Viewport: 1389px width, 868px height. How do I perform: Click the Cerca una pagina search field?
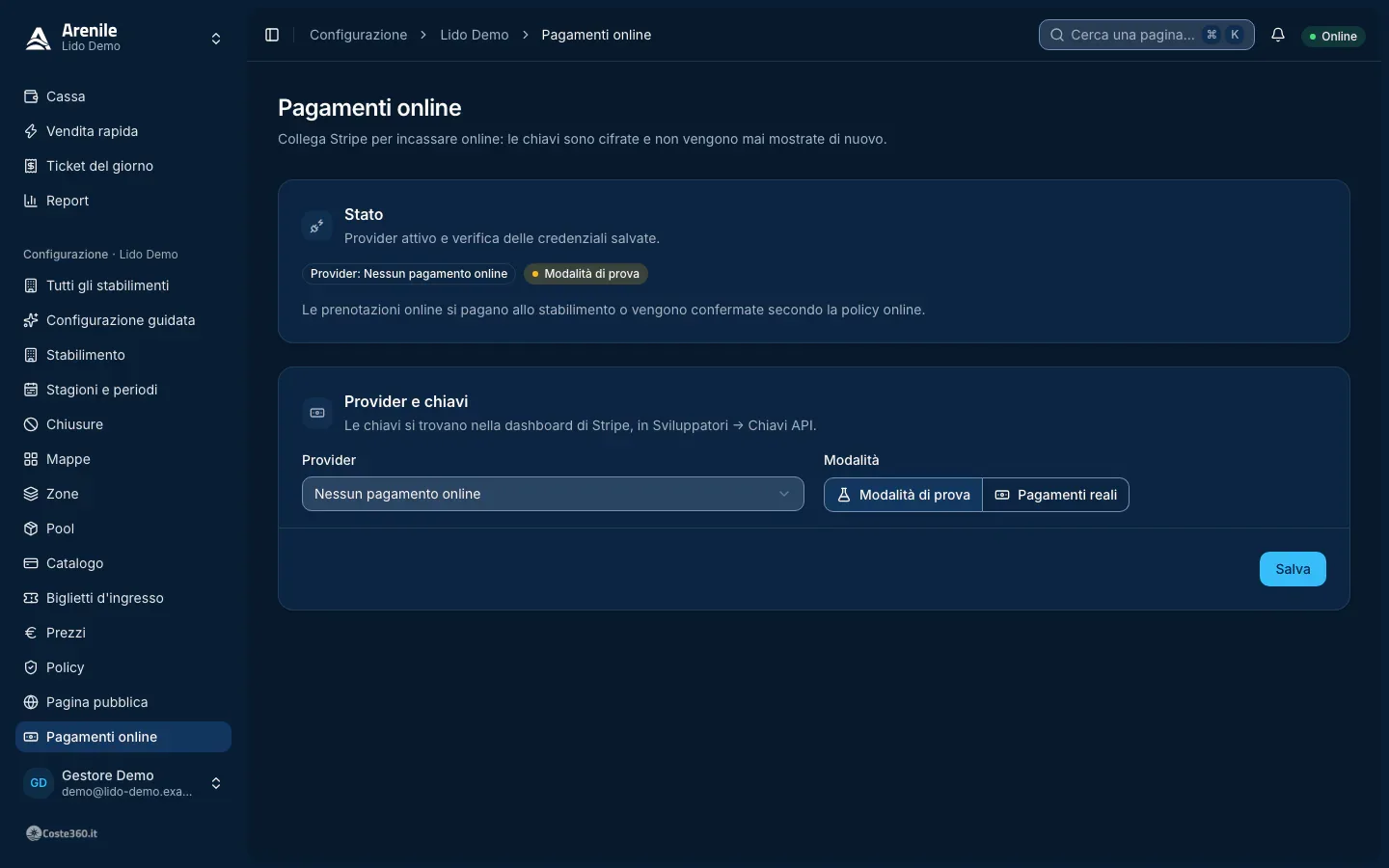tap(1146, 35)
